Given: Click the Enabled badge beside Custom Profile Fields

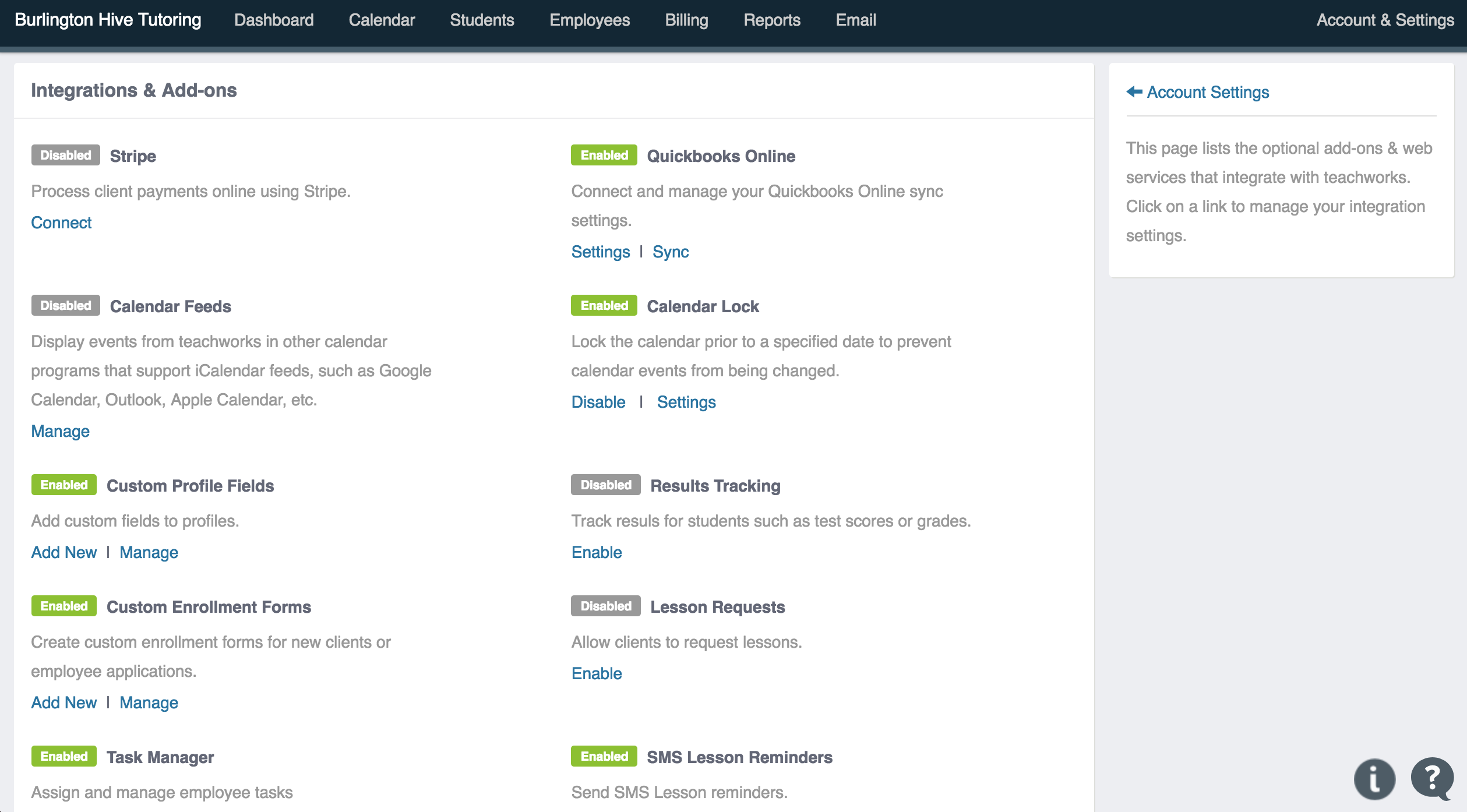Looking at the screenshot, I should [x=64, y=485].
